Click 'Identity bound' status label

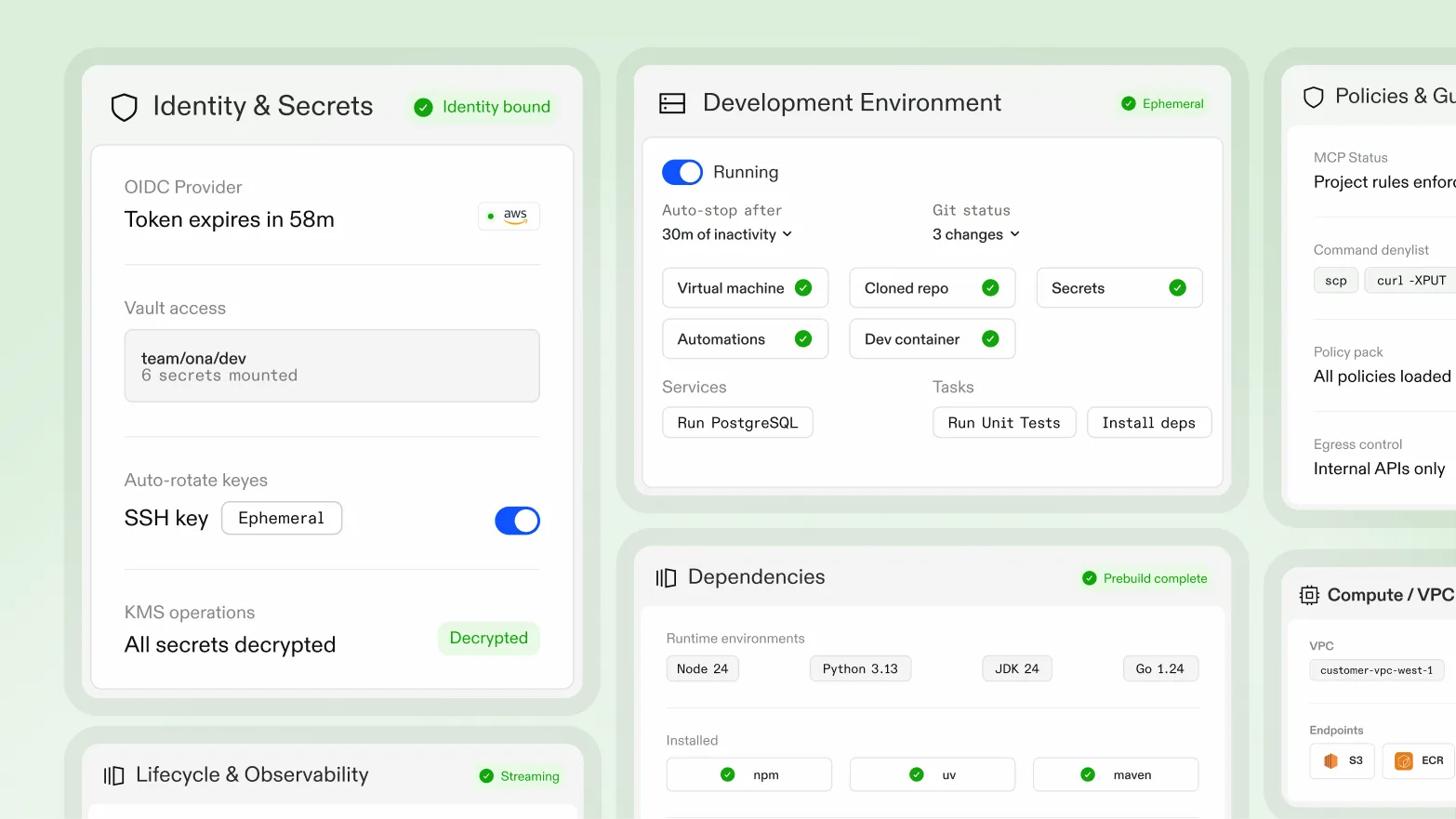click(496, 108)
